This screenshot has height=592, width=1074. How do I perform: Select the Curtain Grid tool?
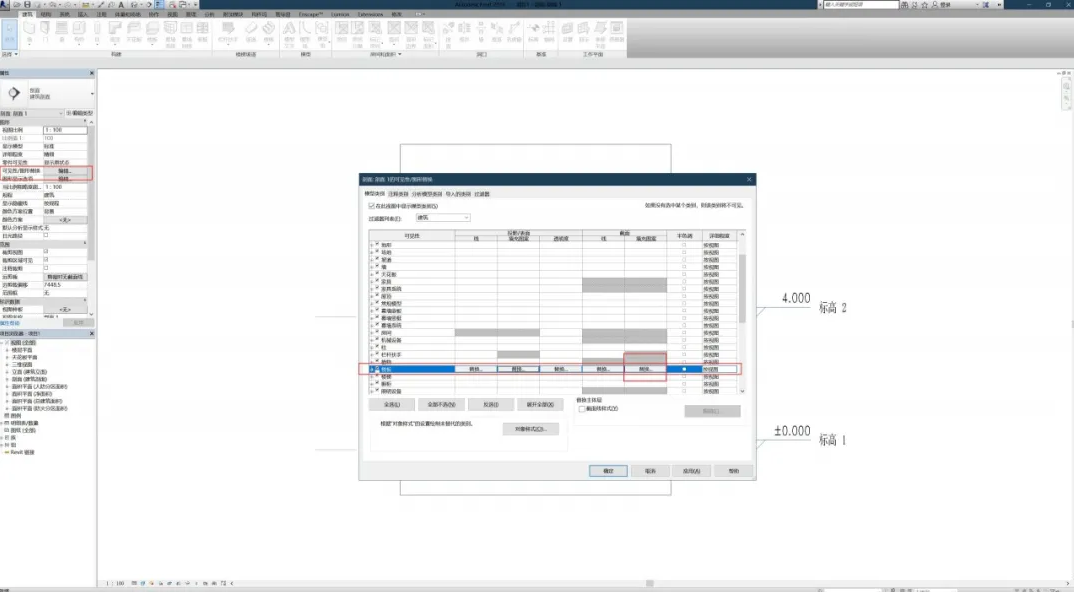(186, 34)
